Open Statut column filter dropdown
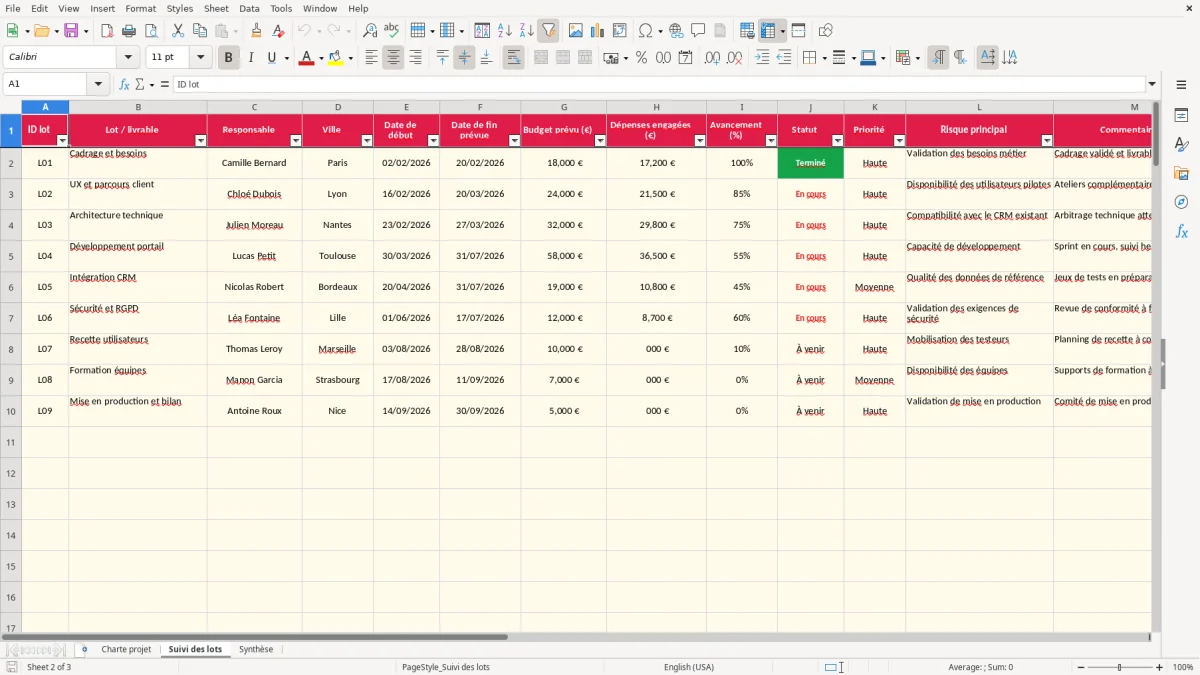1200x675 pixels. click(837, 141)
